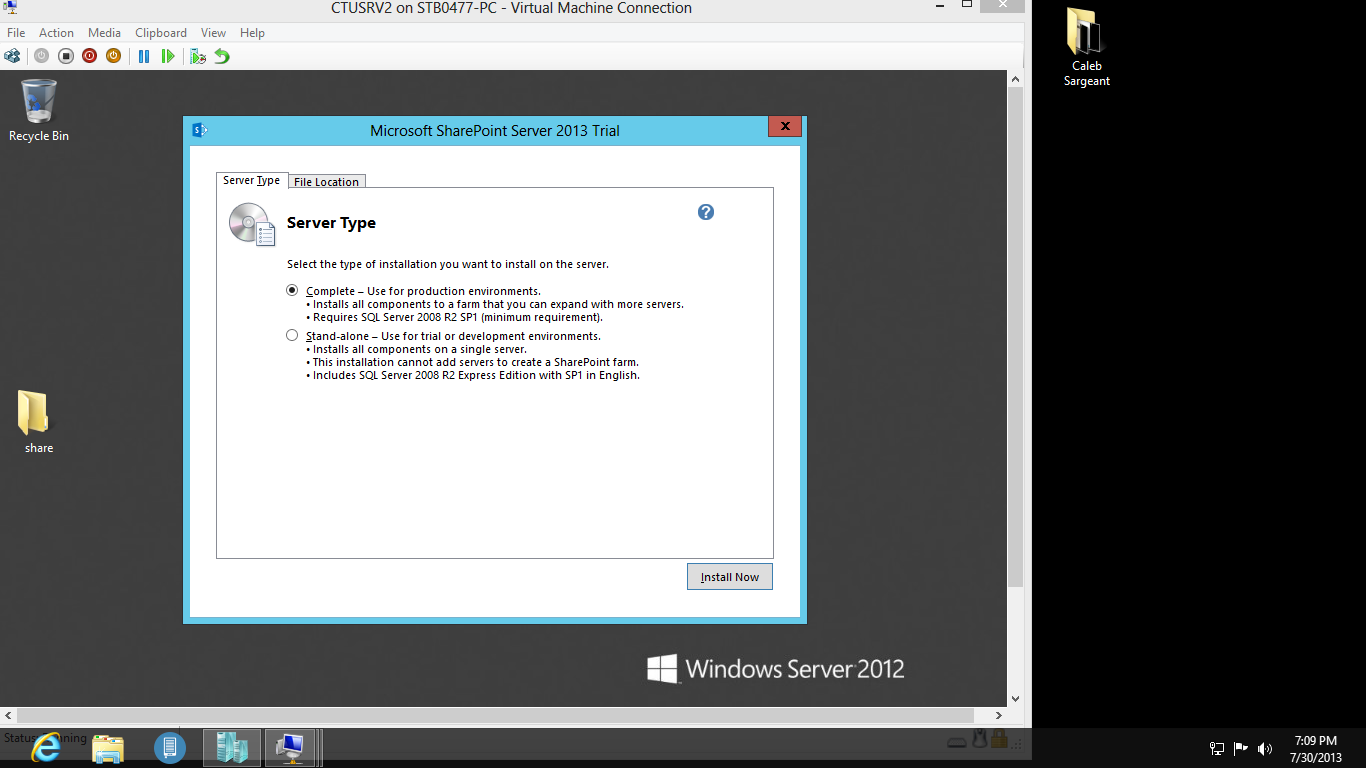
Task: Select the Recycle Bin desktop icon
Action: point(39,110)
